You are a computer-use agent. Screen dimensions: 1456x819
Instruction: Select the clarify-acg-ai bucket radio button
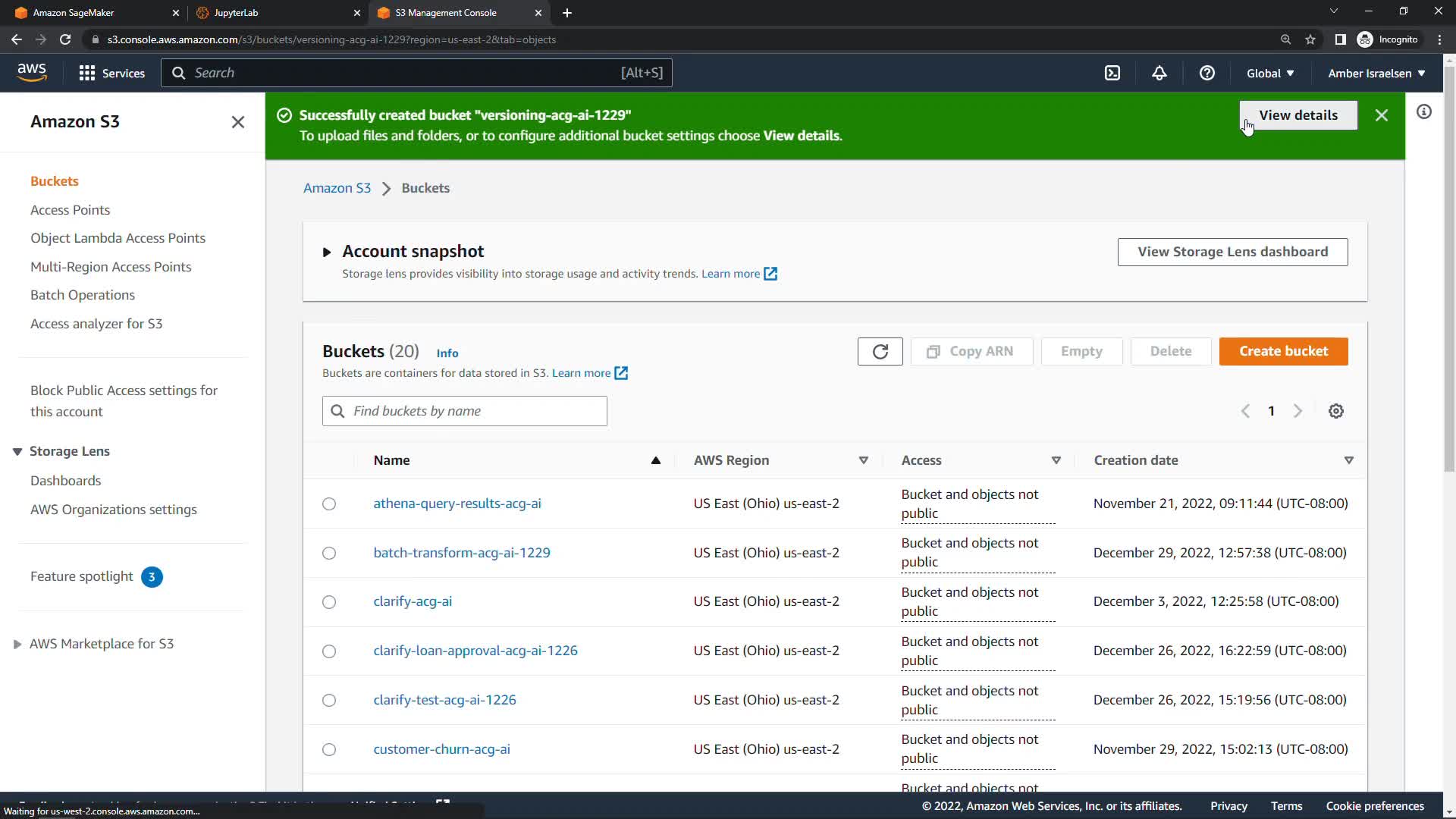pos(329,602)
